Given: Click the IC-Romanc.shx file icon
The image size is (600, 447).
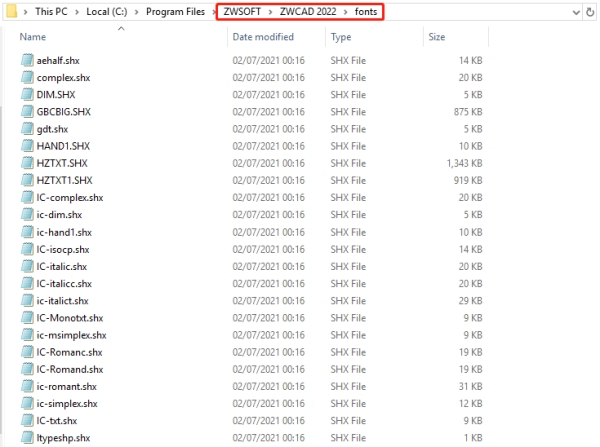Looking at the screenshot, I should [x=27, y=352].
